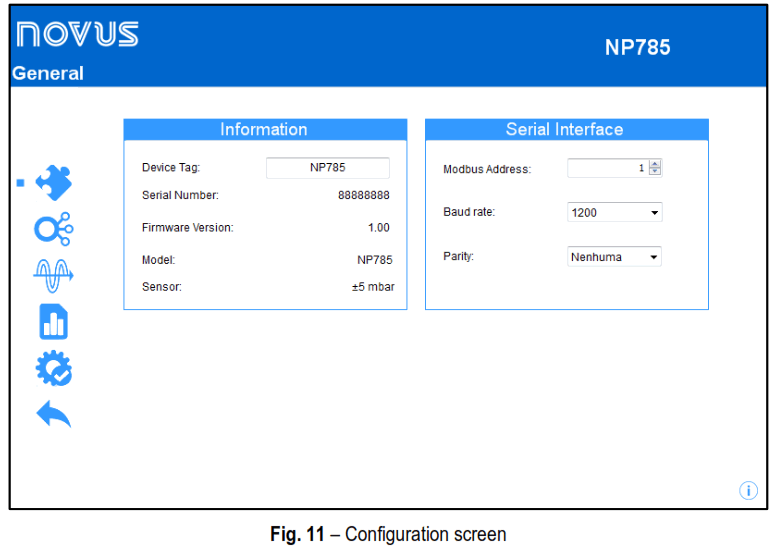772x549 pixels.
Task: Open the sine wave signal icon
Action: (x=54, y=275)
